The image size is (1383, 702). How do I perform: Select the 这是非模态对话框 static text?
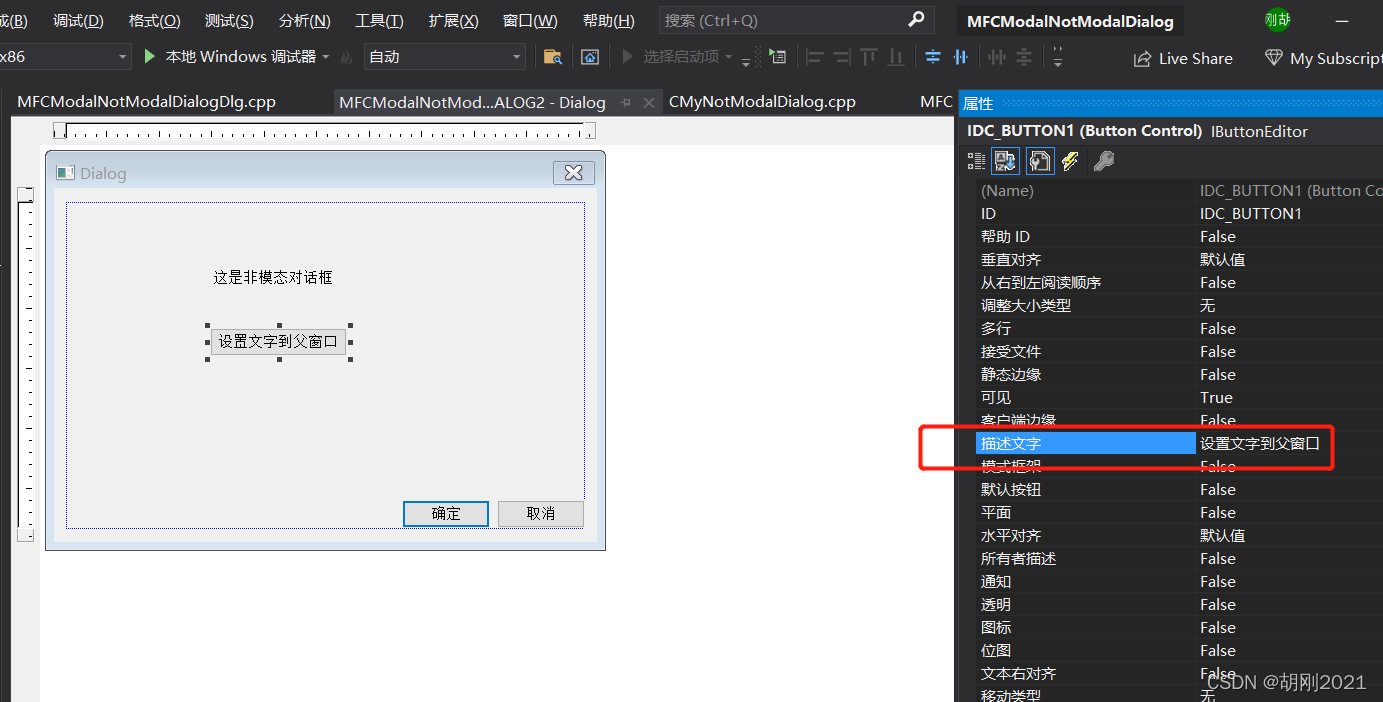pyautogui.click(x=273, y=277)
